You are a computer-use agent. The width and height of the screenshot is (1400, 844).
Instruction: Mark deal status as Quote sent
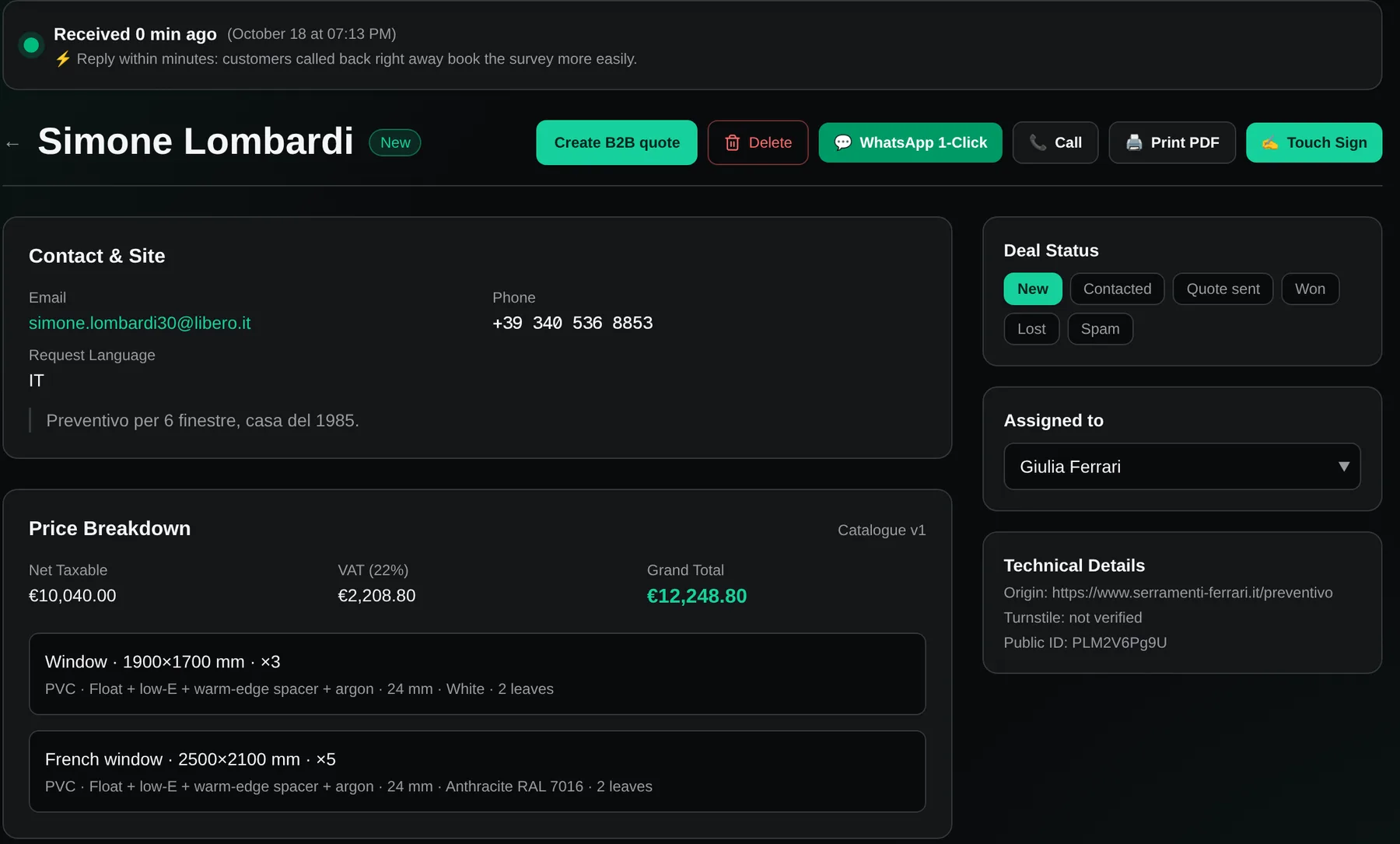tap(1223, 289)
